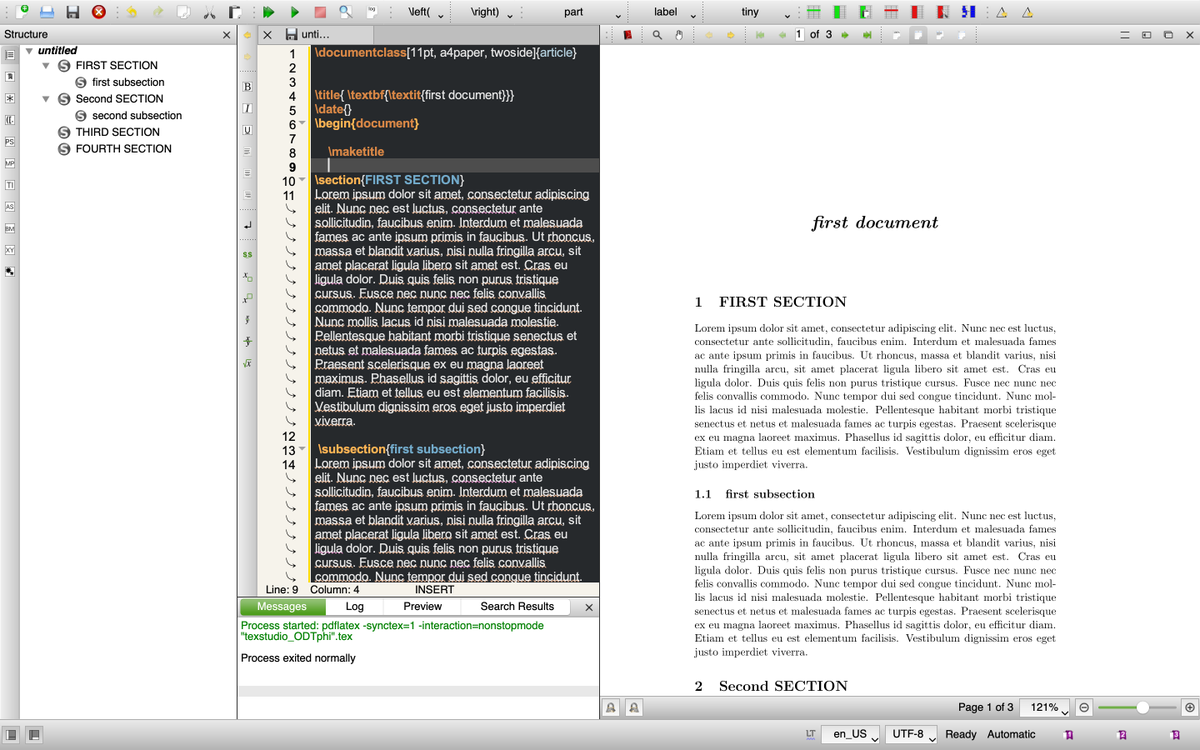Compile the document with single green arrow
This screenshot has width=1200, height=750.
[x=294, y=12]
